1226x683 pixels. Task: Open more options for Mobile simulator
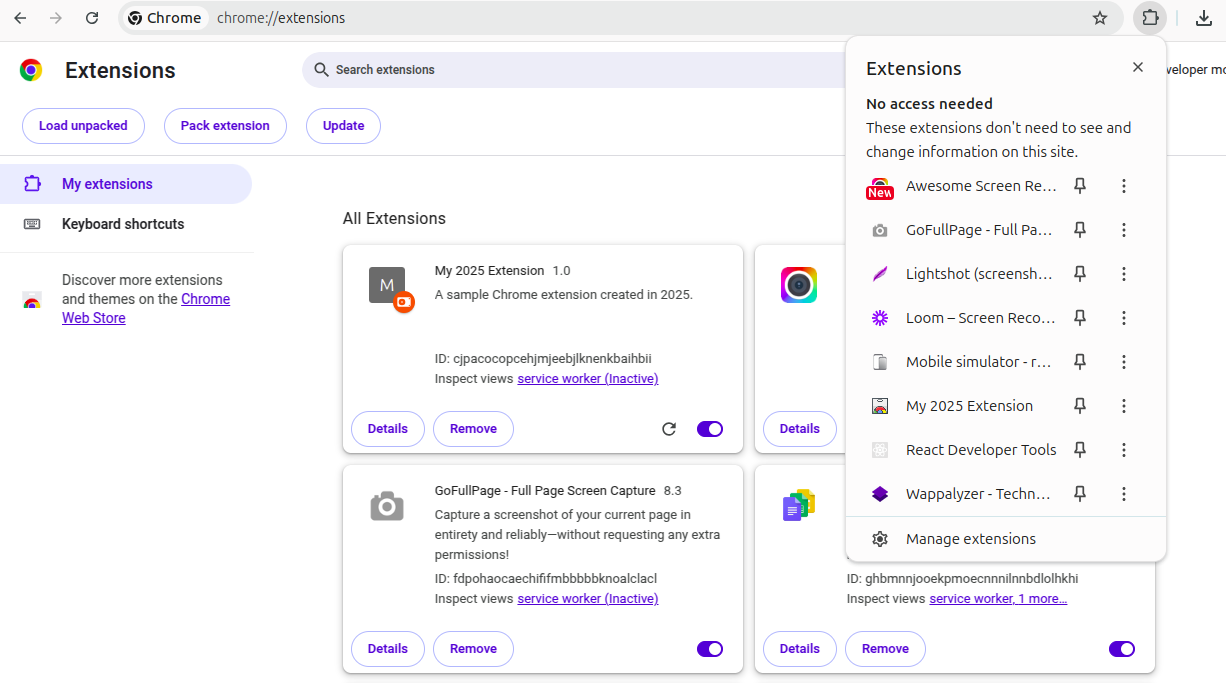click(x=1124, y=362)
